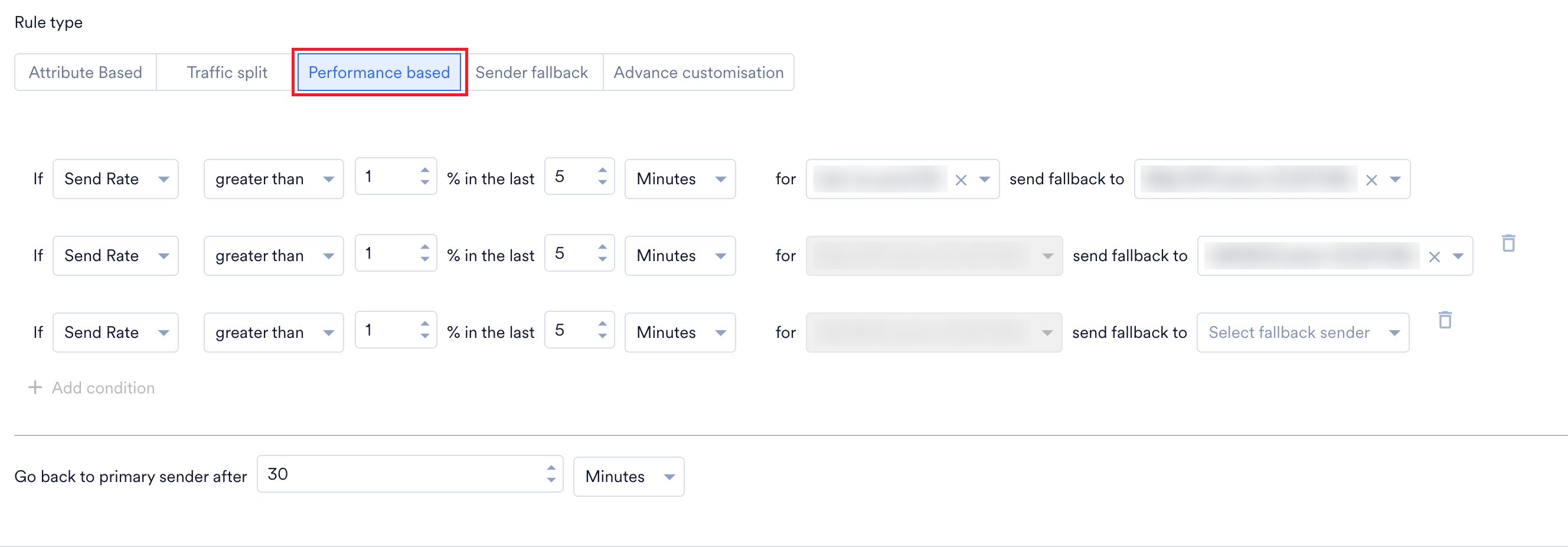Open Minutes dropdown for primary sender return
The height and width of the screenshot is (547, 1568).
[629, 476]
